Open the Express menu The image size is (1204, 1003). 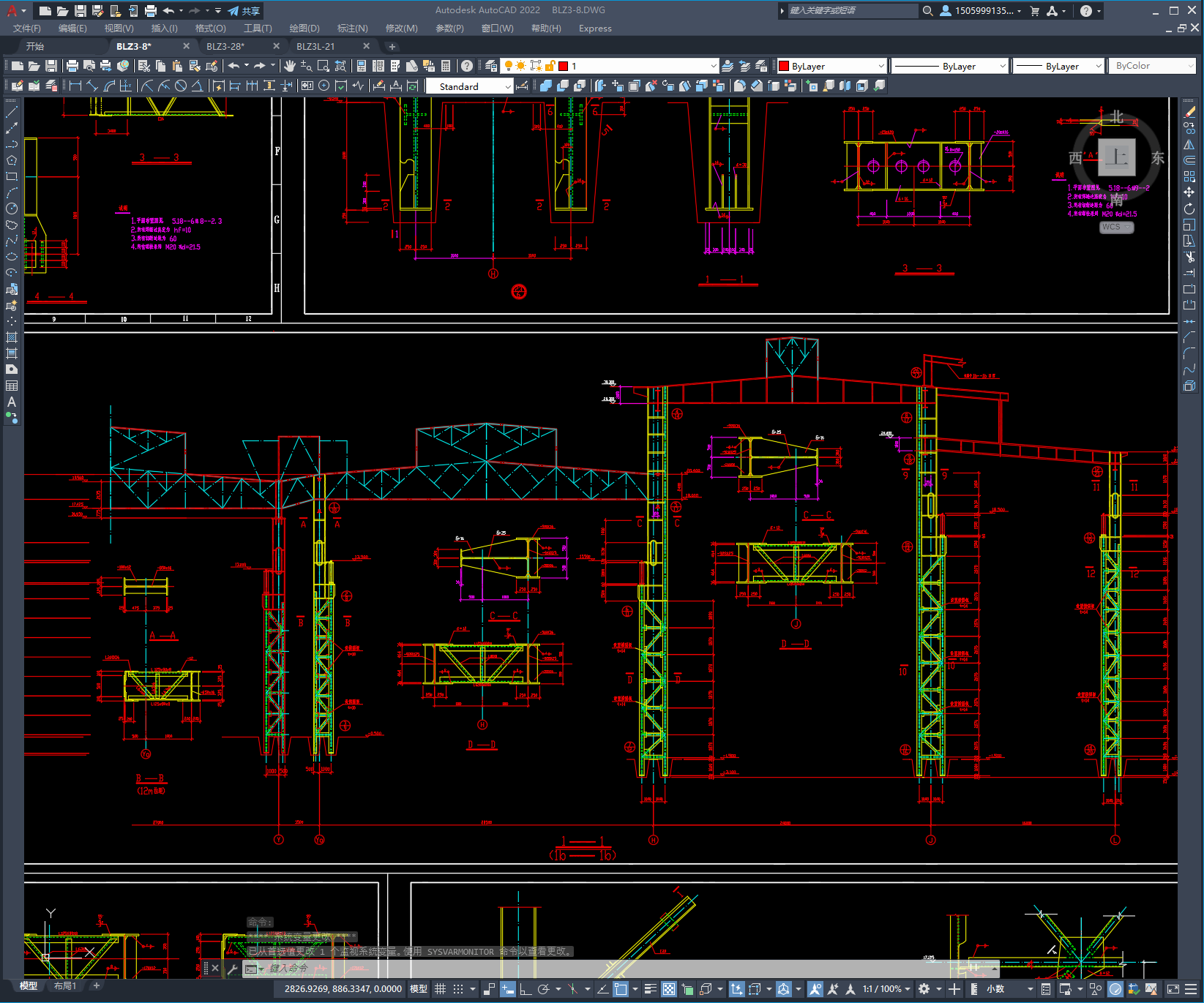[x=595, y=29]
